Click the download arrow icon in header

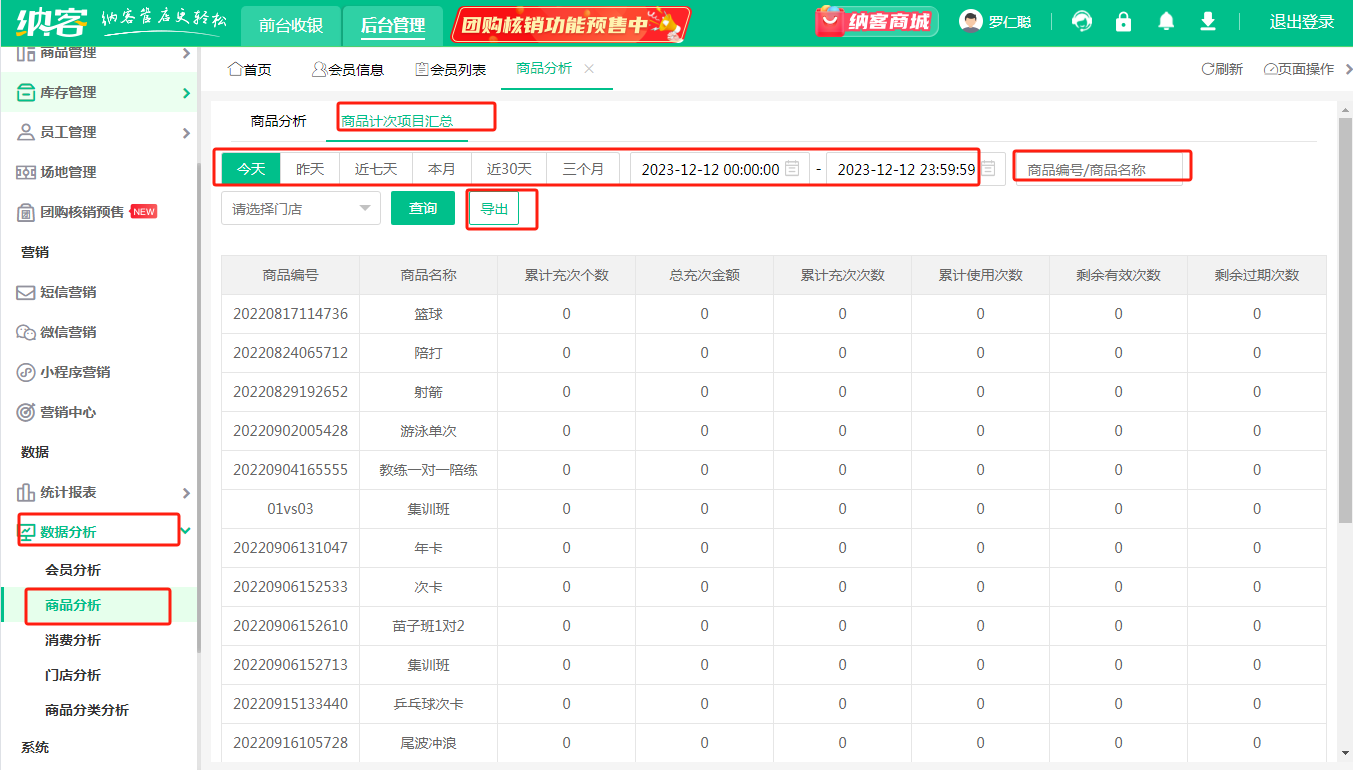pos(1208,22)
